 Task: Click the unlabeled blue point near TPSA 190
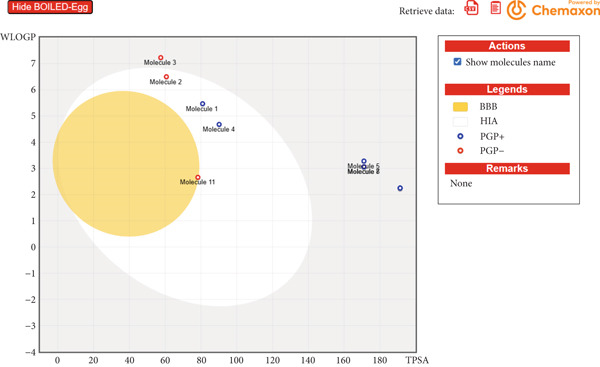tap(400, 188)
